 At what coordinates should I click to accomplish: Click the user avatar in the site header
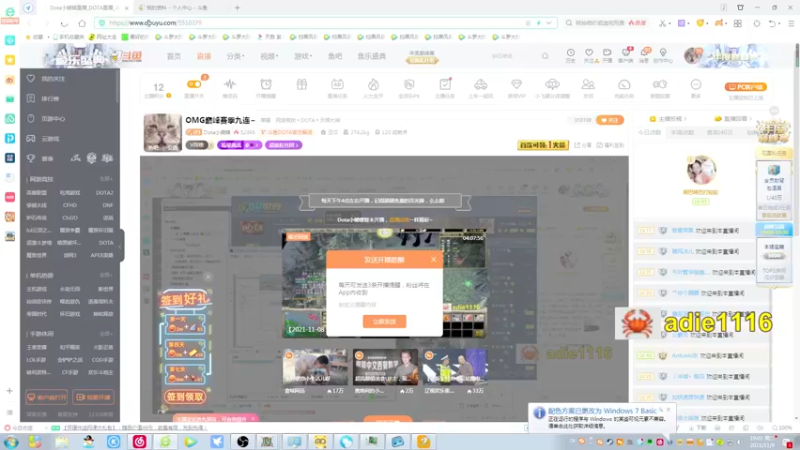pos(692,55)
